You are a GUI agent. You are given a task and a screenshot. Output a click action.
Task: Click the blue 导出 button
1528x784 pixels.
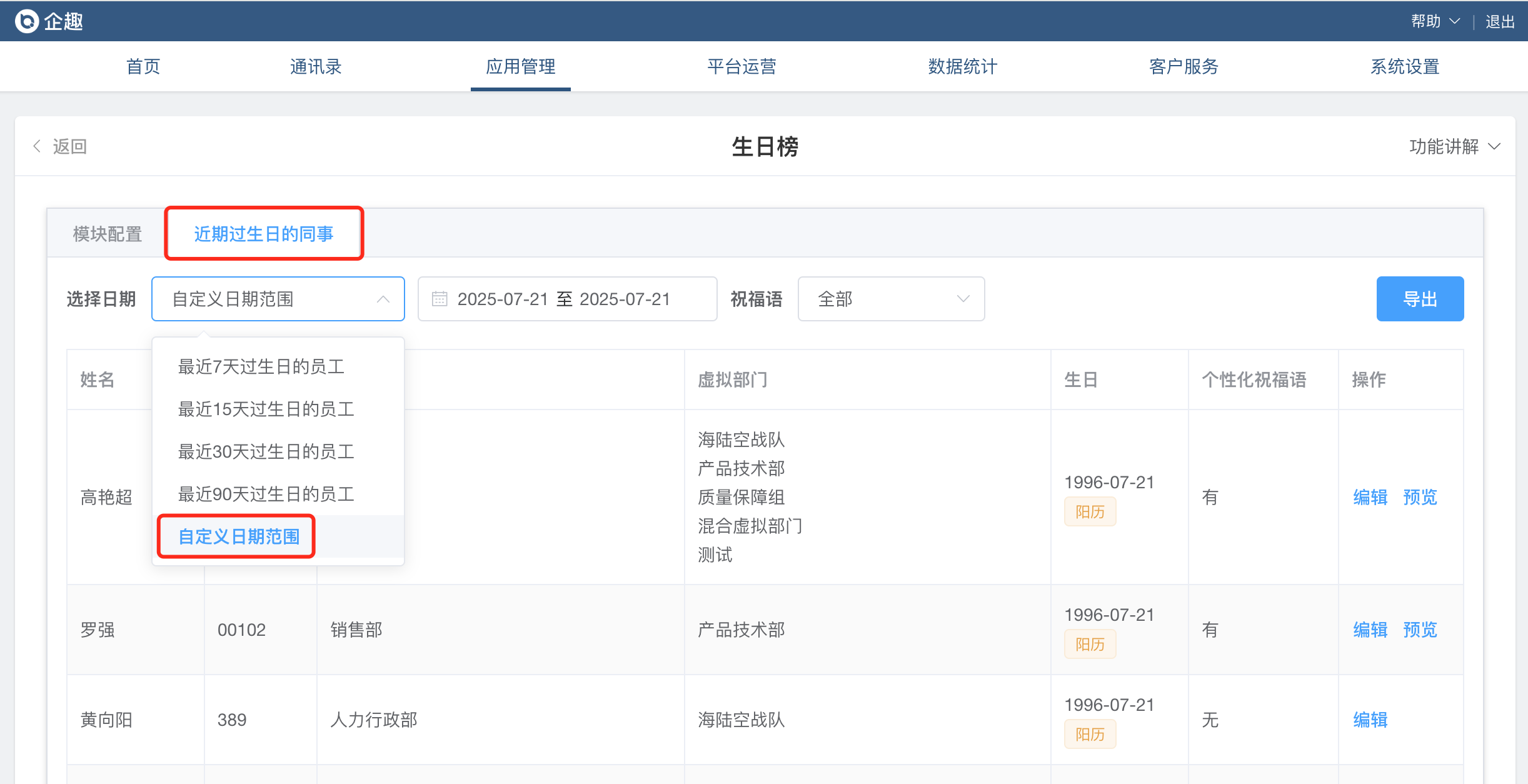[1419, 299]
